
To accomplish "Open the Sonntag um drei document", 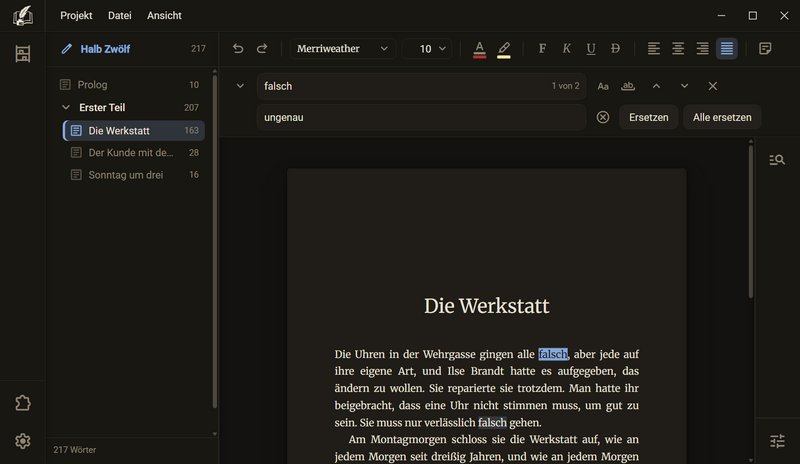I will point(134,175).
